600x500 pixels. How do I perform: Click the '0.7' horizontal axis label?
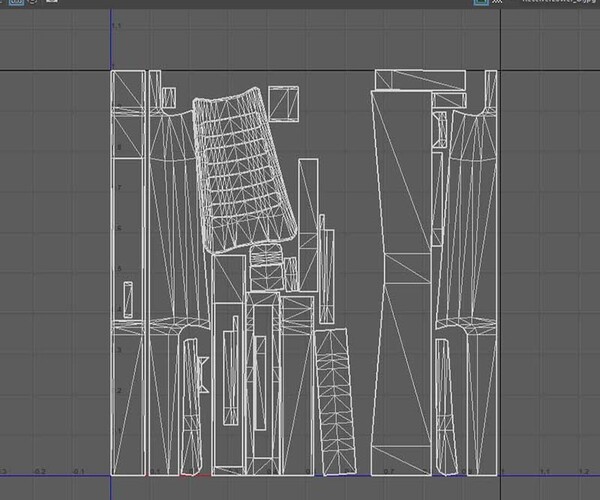click(388, 471)
